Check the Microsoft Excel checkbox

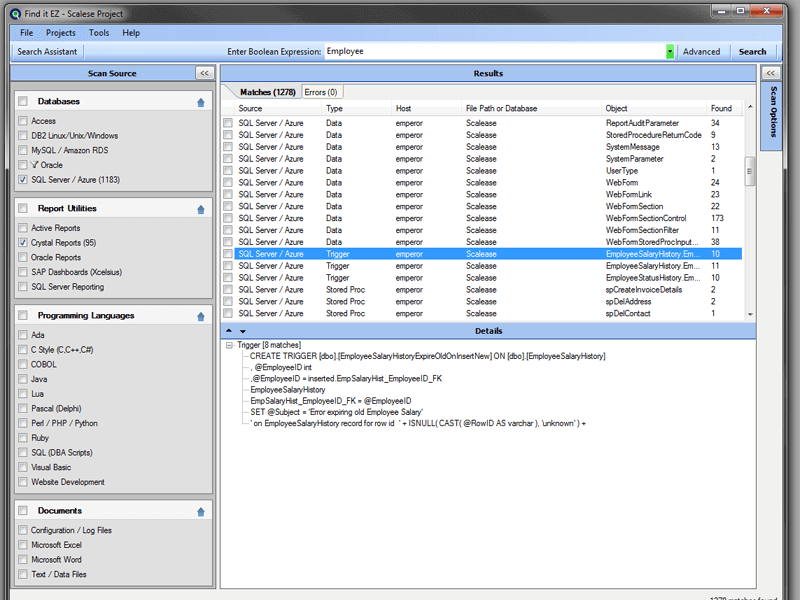pyautogui.click(x=23, y=545)
